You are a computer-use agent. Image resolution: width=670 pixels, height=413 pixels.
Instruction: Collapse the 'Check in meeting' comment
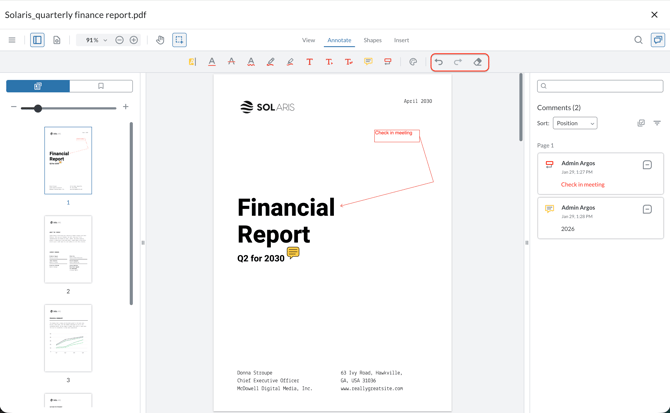point(647,165)
